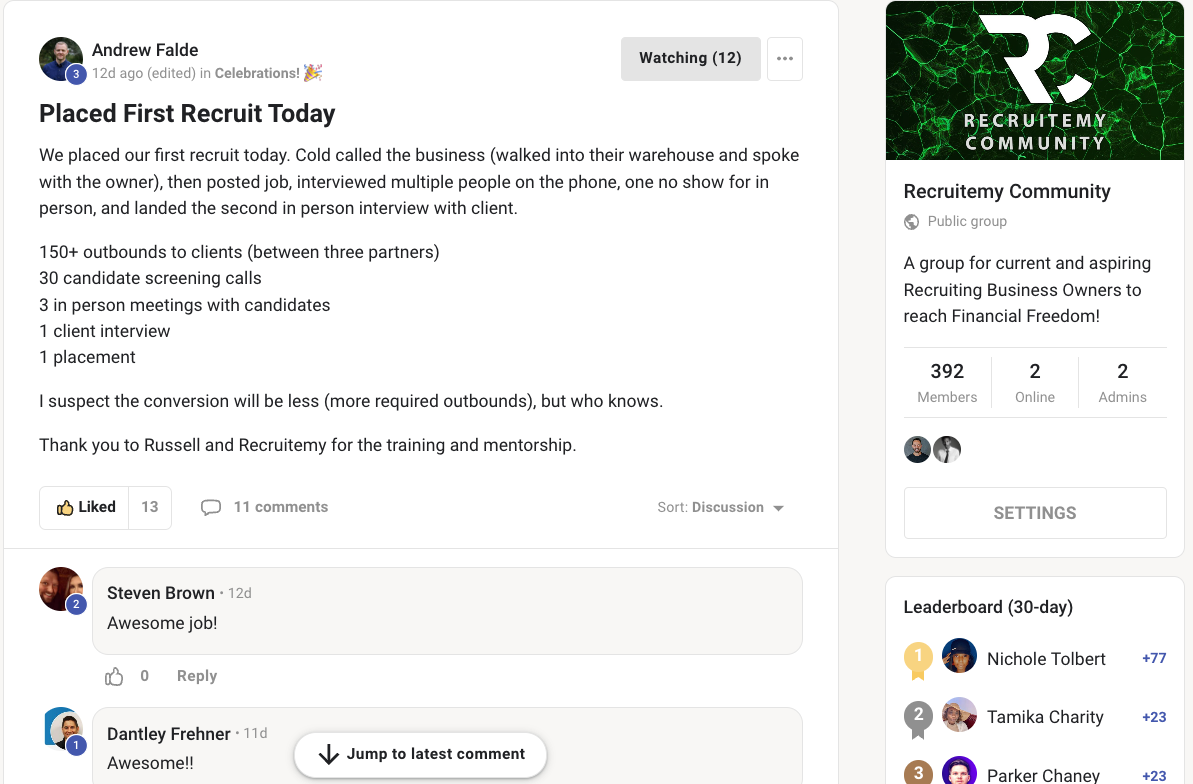Open Steven Brown's avatar picture
The height and width of the screenshot is (784, 1193).
click(61, 589)
